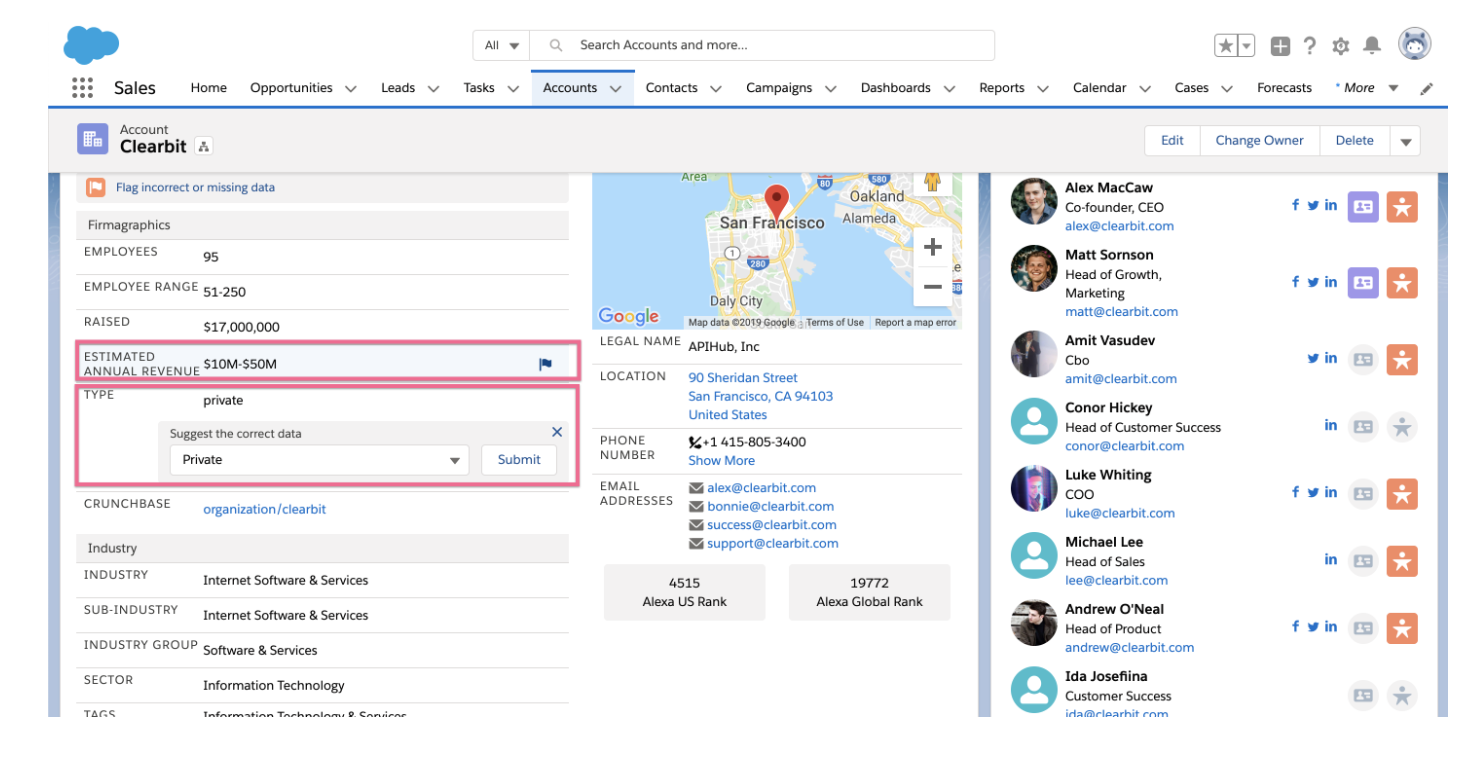This screenshot has height=768, width=1466.
Task: Click the Street View pegman on map
Action: pyautogui.click(x=932, y=181)
